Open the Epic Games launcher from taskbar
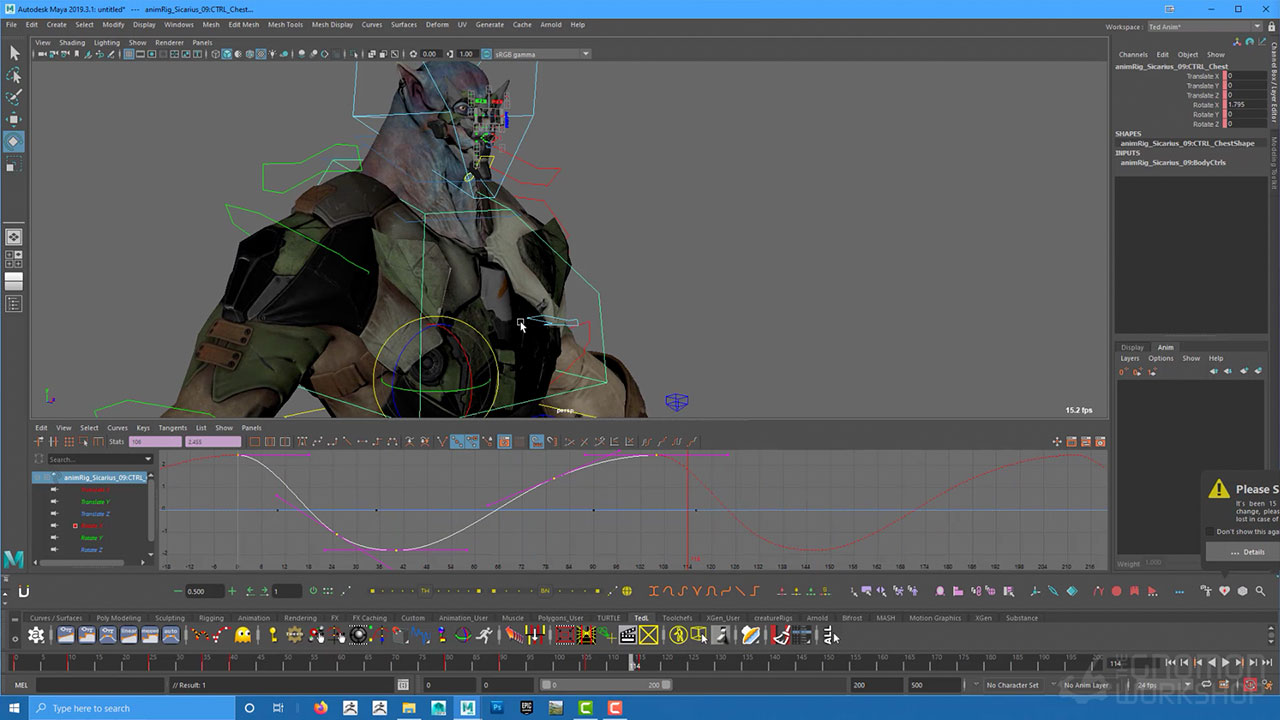This screenshot has width=1280, height=720. point(525,708)
